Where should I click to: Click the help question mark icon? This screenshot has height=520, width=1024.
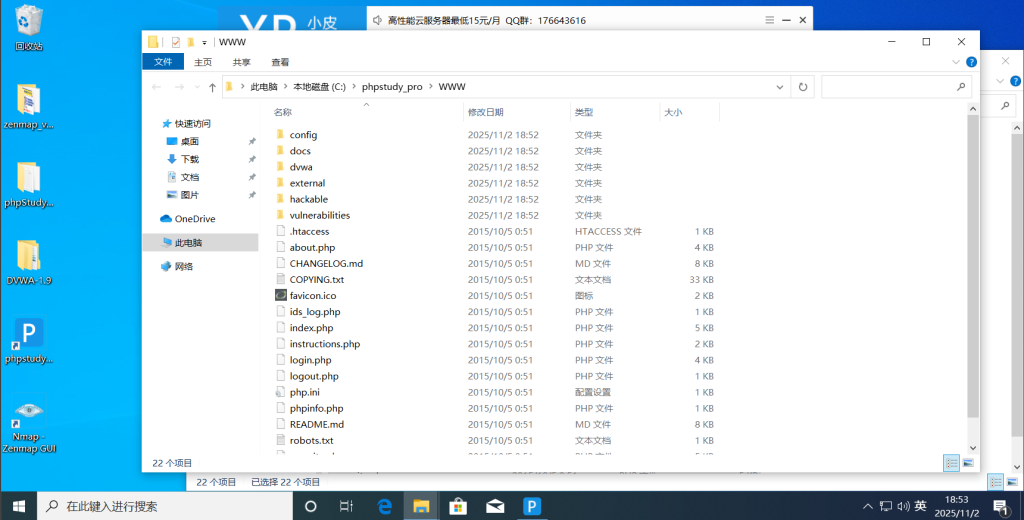(x=969, y=62)
